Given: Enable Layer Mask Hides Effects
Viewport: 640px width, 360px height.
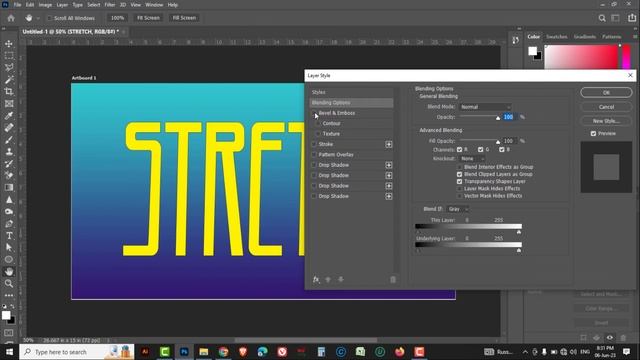Looking at the screenshot, I should pyautogui.click(x=460, y=189).
